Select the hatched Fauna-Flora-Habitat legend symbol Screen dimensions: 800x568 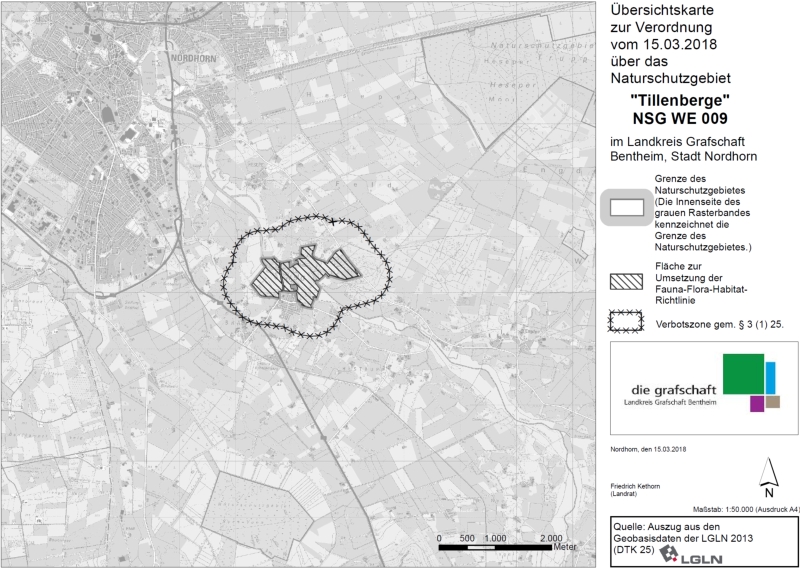click(x=627, y=281)
